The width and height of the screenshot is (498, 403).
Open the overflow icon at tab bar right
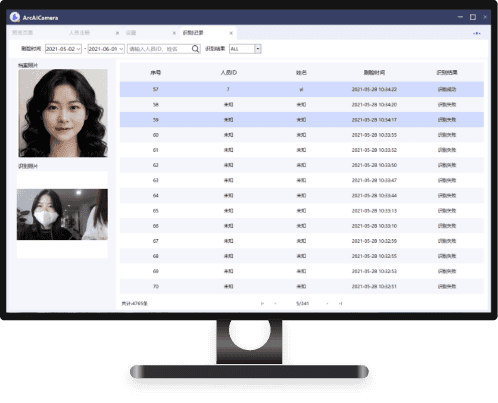(477, 33)
